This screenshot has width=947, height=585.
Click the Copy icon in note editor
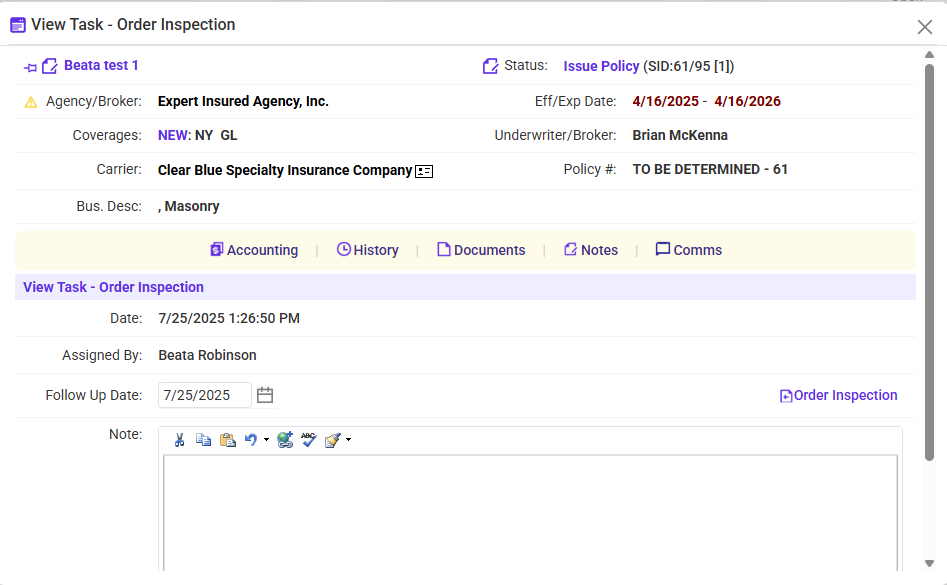click(203, 440)
